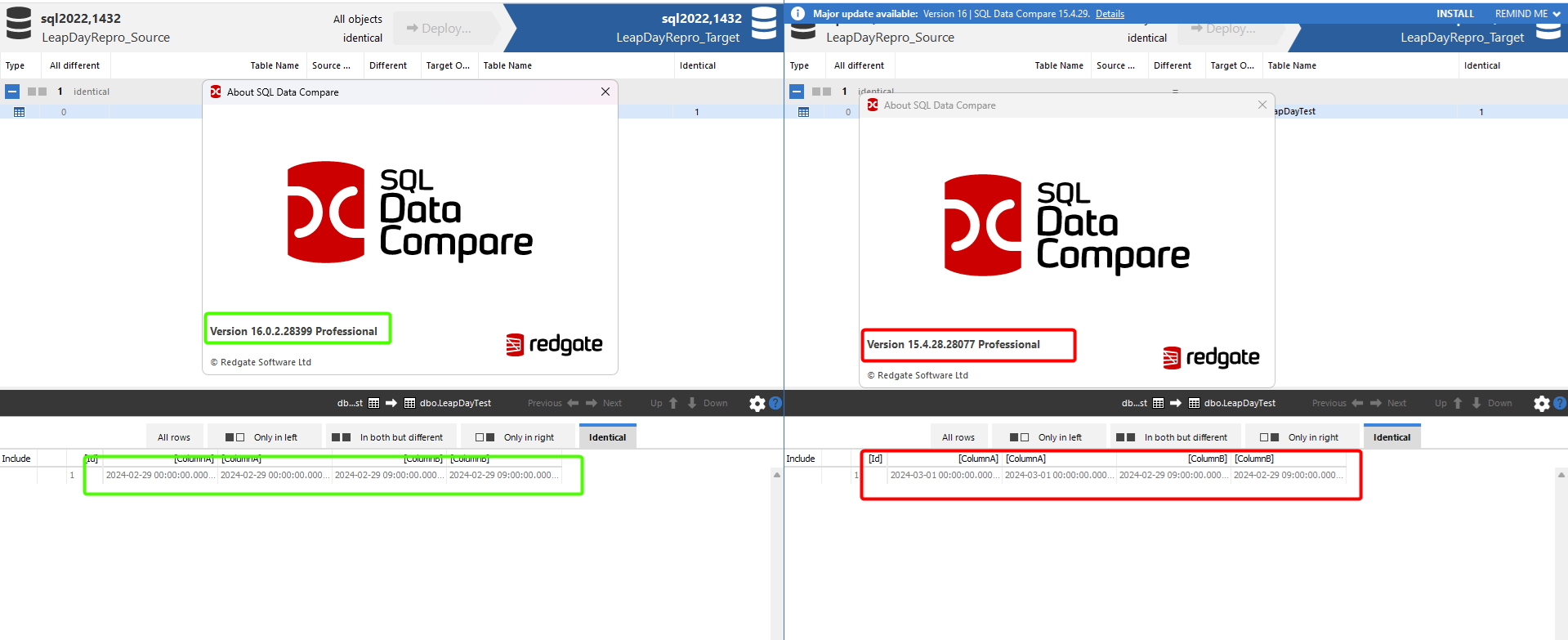Collapse the identical group in right window
This screenshot has width=1568, height=640.
[x=797, y=92]
